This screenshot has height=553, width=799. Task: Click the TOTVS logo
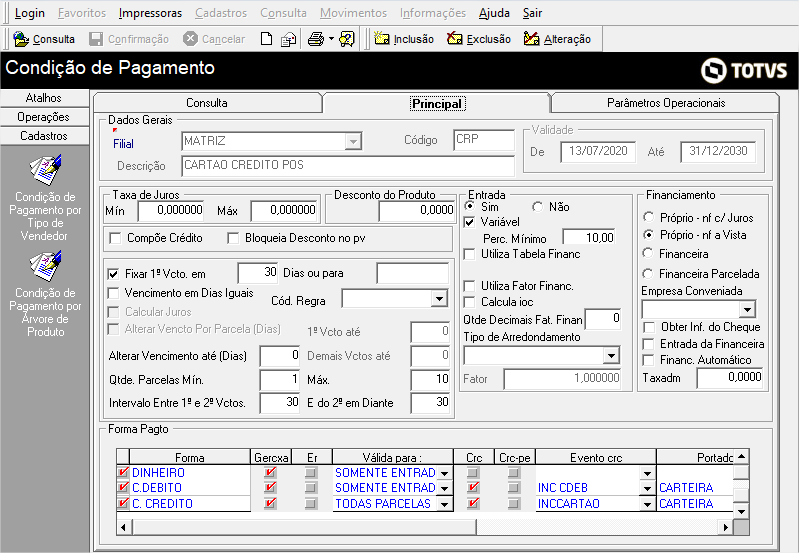tap(744, 70)
